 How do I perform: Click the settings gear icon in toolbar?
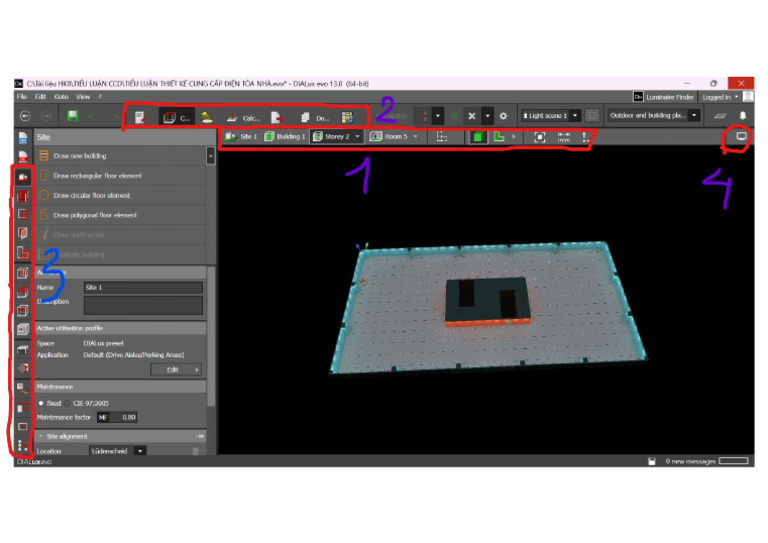point(504,116)
